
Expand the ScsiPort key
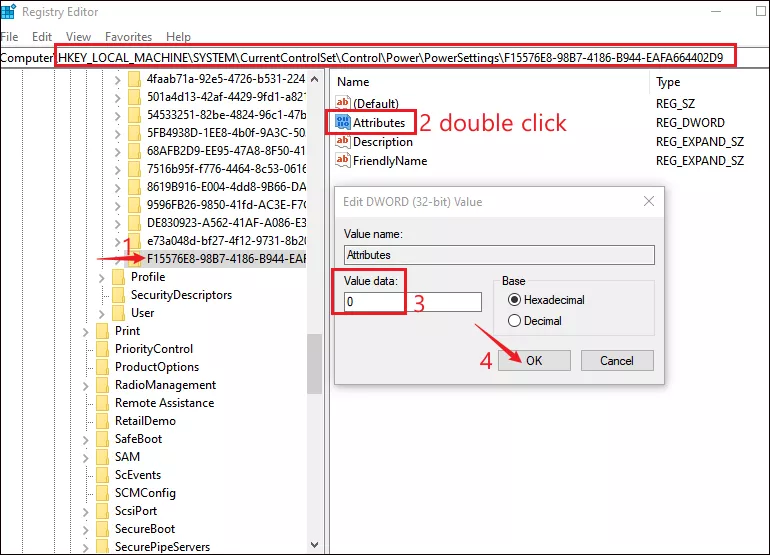coord(85,512)
